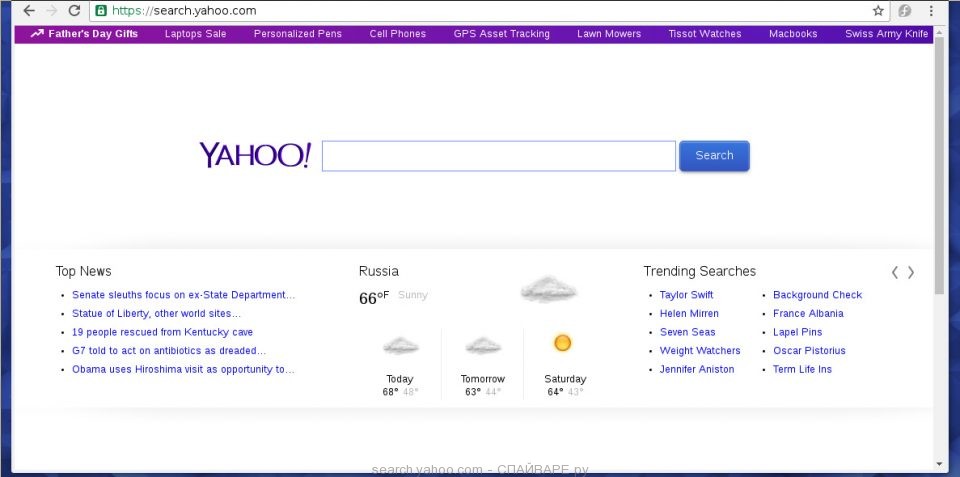Screen dimensions: 960x477
Task: Click the scrollbar down arrow
Action: (939, 465)
